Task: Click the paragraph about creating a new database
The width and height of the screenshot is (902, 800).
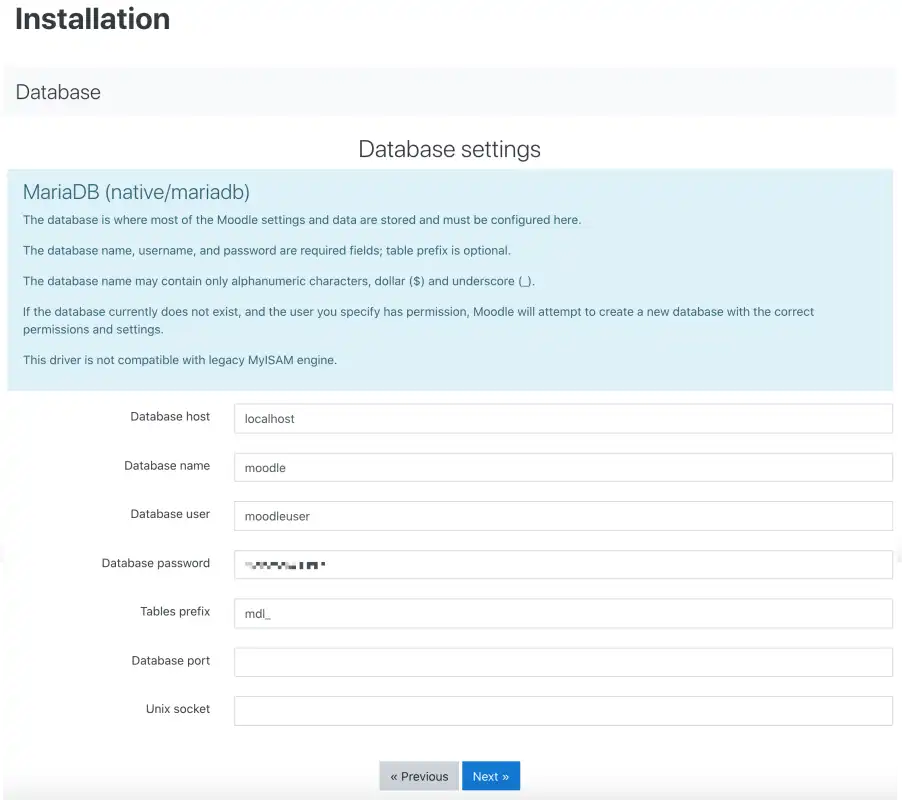Action: 418,320
